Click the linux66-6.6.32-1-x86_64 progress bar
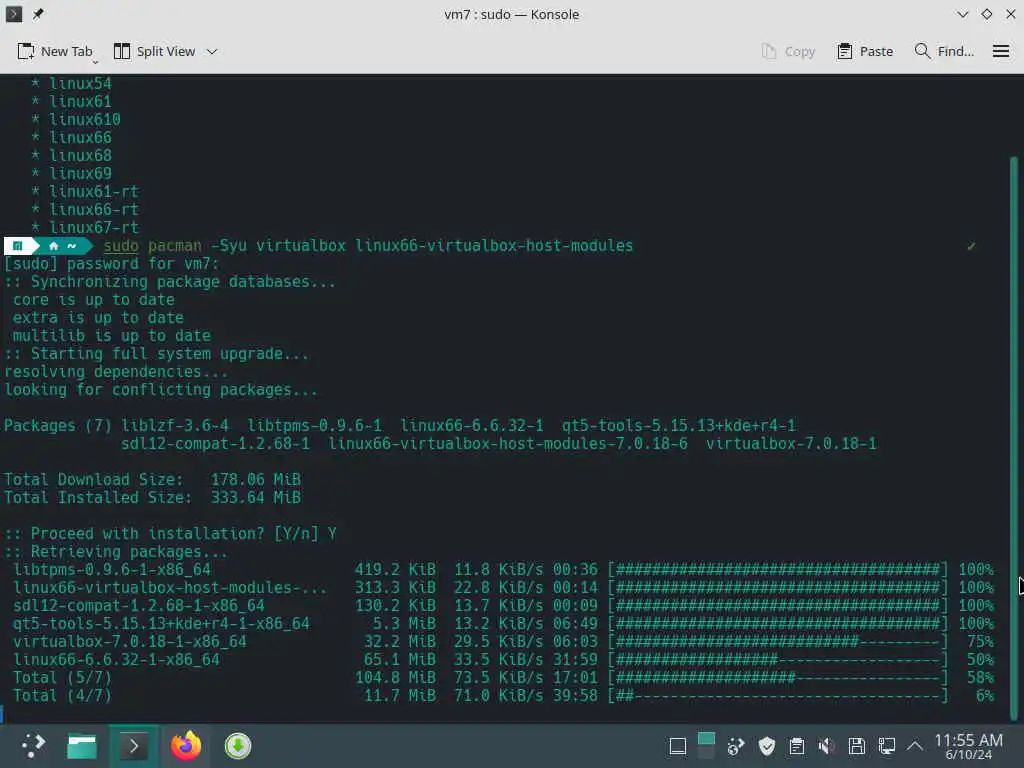The height and width of the screenshot is (768, 1024). click(778, 660)
